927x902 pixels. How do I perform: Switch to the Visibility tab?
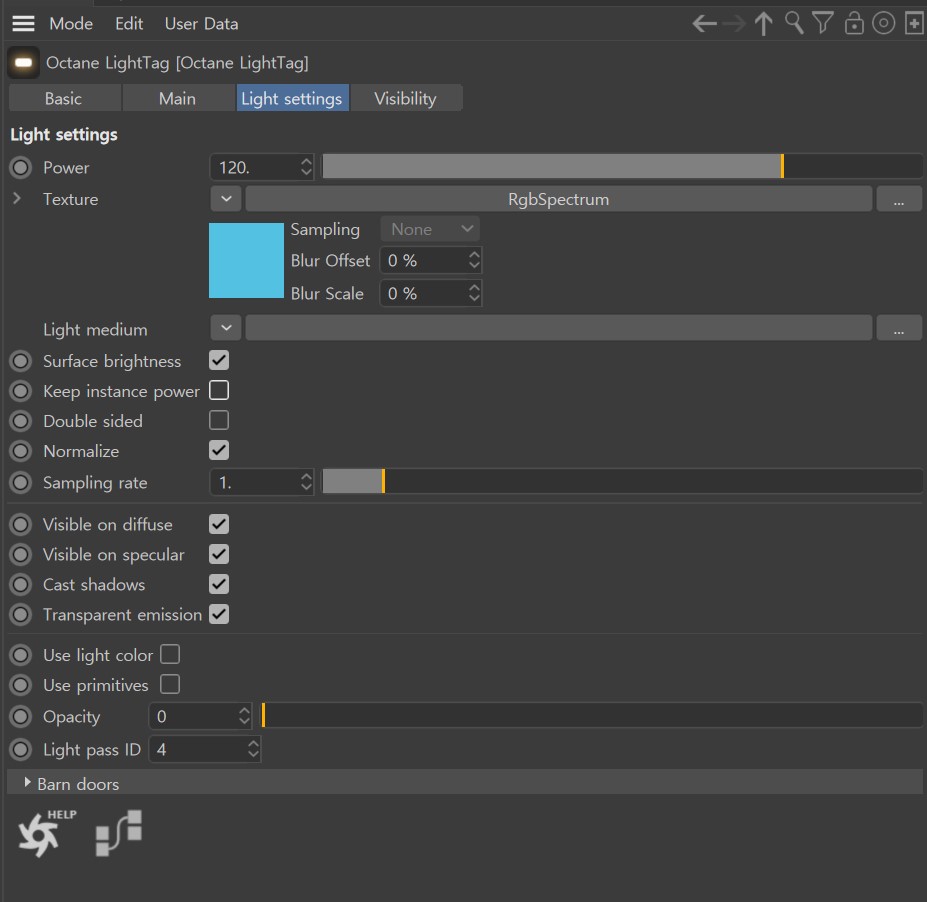point(406,98)
